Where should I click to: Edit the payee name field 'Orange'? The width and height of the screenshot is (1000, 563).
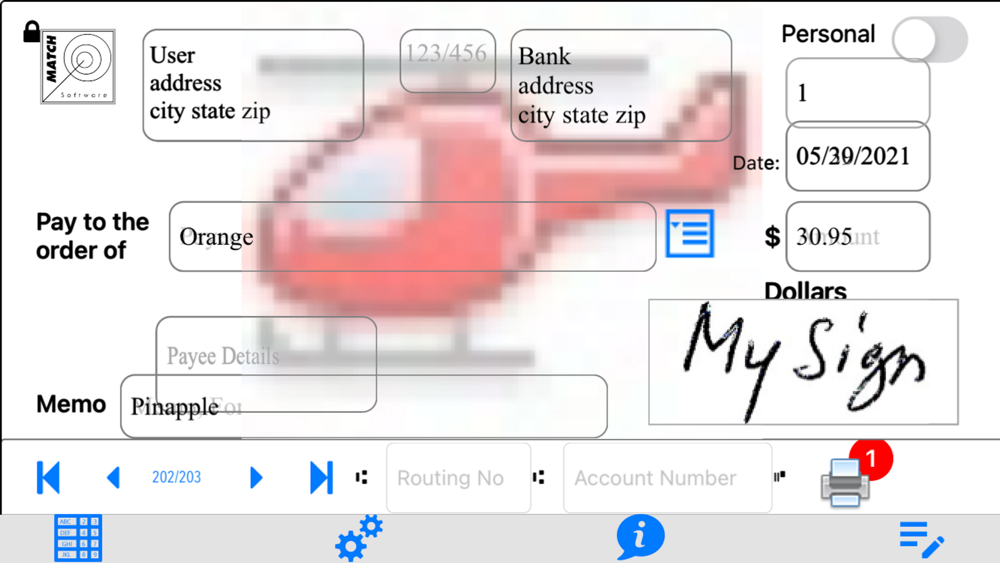pos(413,237)
